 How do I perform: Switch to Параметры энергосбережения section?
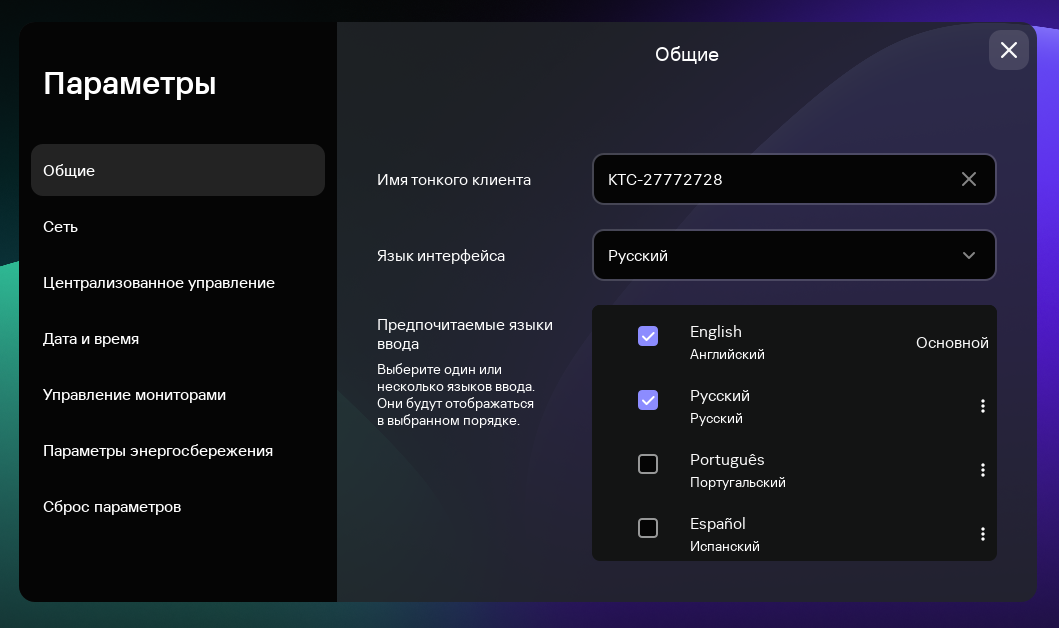(158, 451)
